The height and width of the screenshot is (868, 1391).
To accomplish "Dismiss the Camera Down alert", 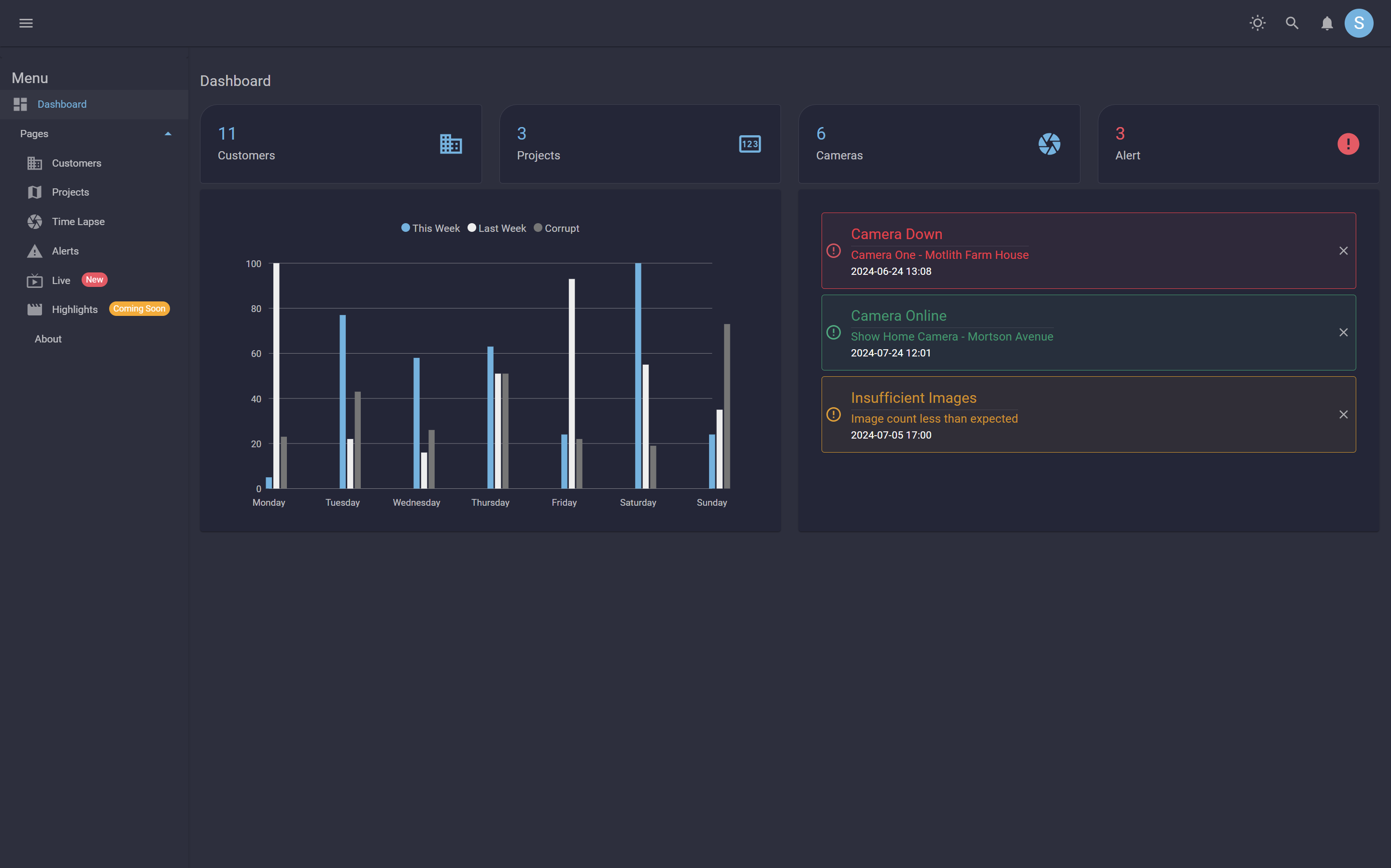I will (x=1343, y=251).
